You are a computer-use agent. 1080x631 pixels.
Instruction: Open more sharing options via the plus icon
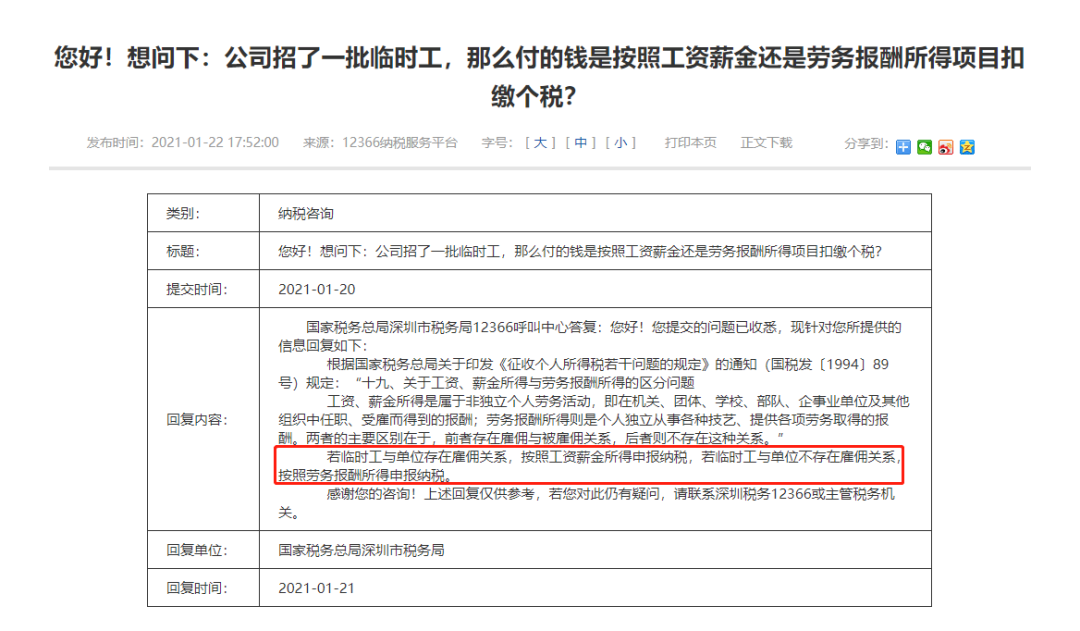903,146
